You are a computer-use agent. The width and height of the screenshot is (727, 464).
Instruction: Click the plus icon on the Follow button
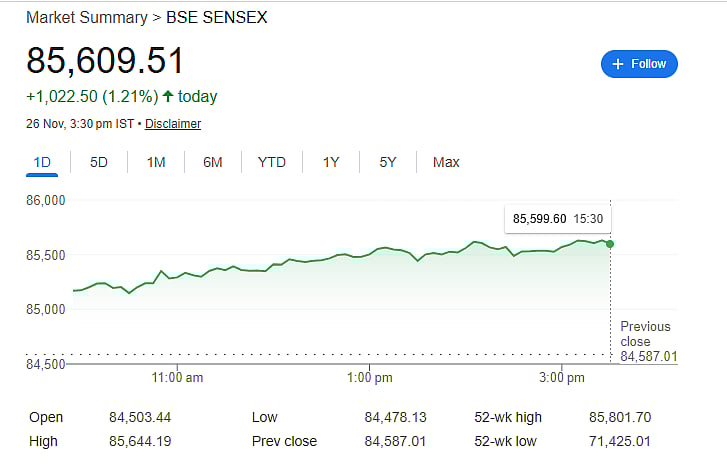coord(616,64)
